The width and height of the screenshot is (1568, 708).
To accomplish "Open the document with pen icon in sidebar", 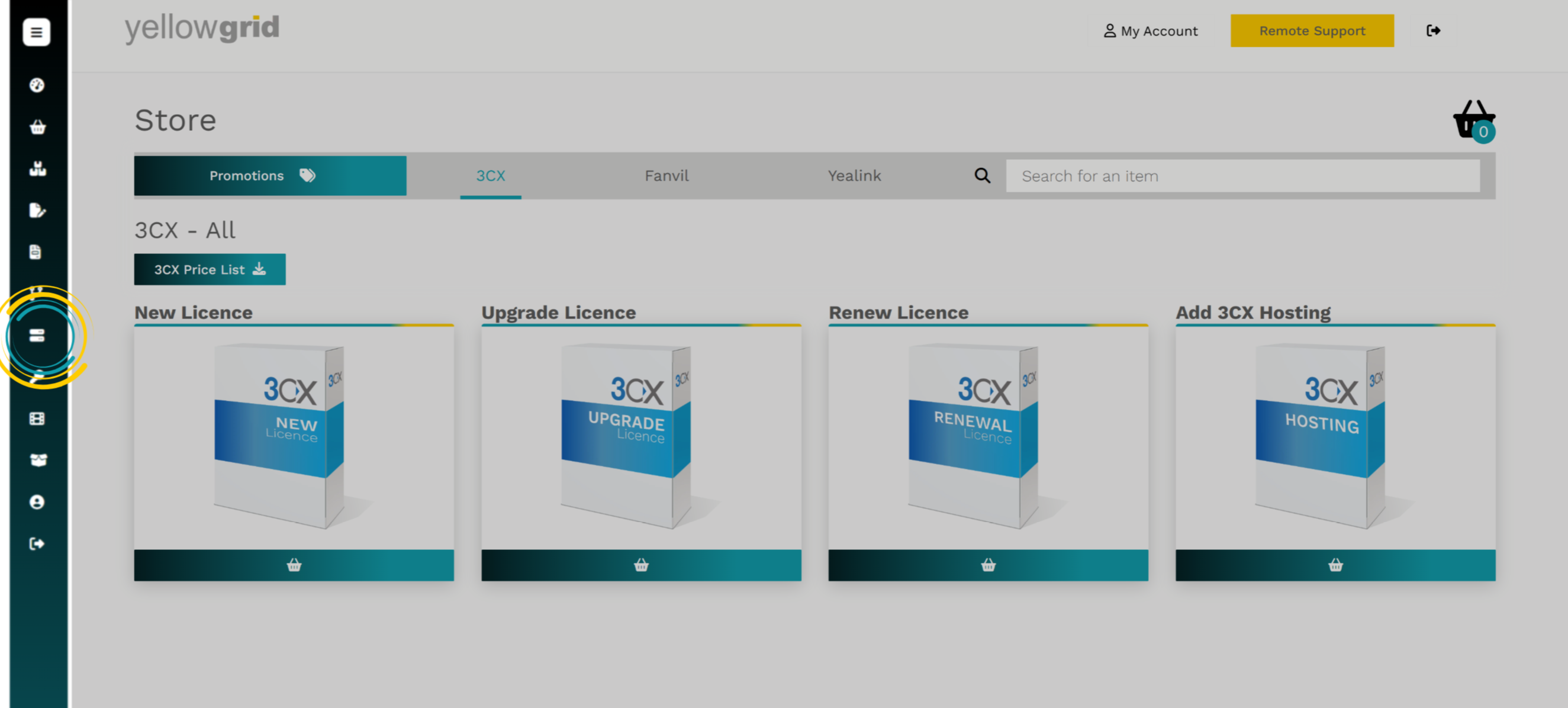I will click(x=37, y=210).
